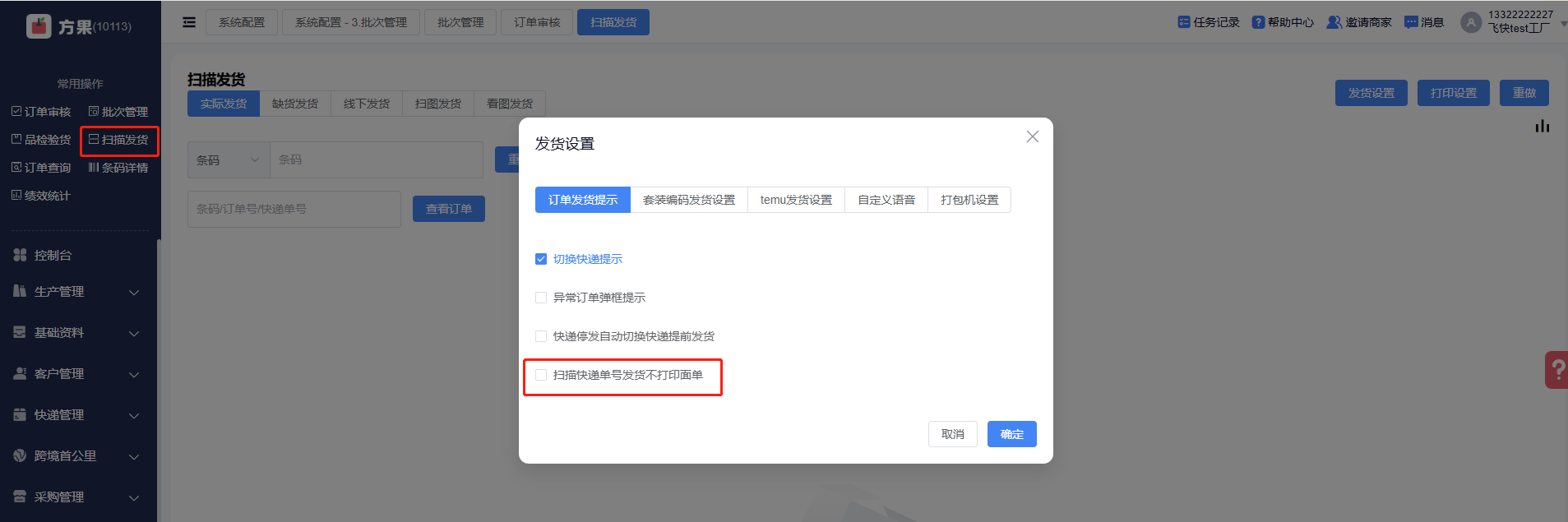Click 发货设置 button

point(1371,93)
